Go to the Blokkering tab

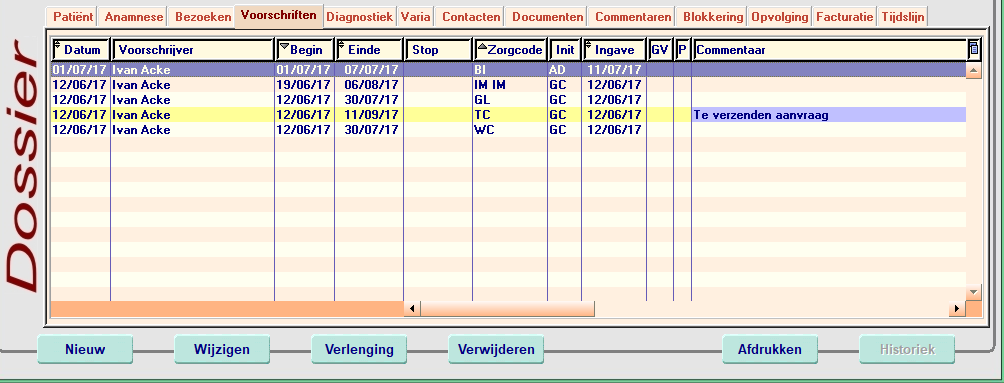tap(713, 17)
